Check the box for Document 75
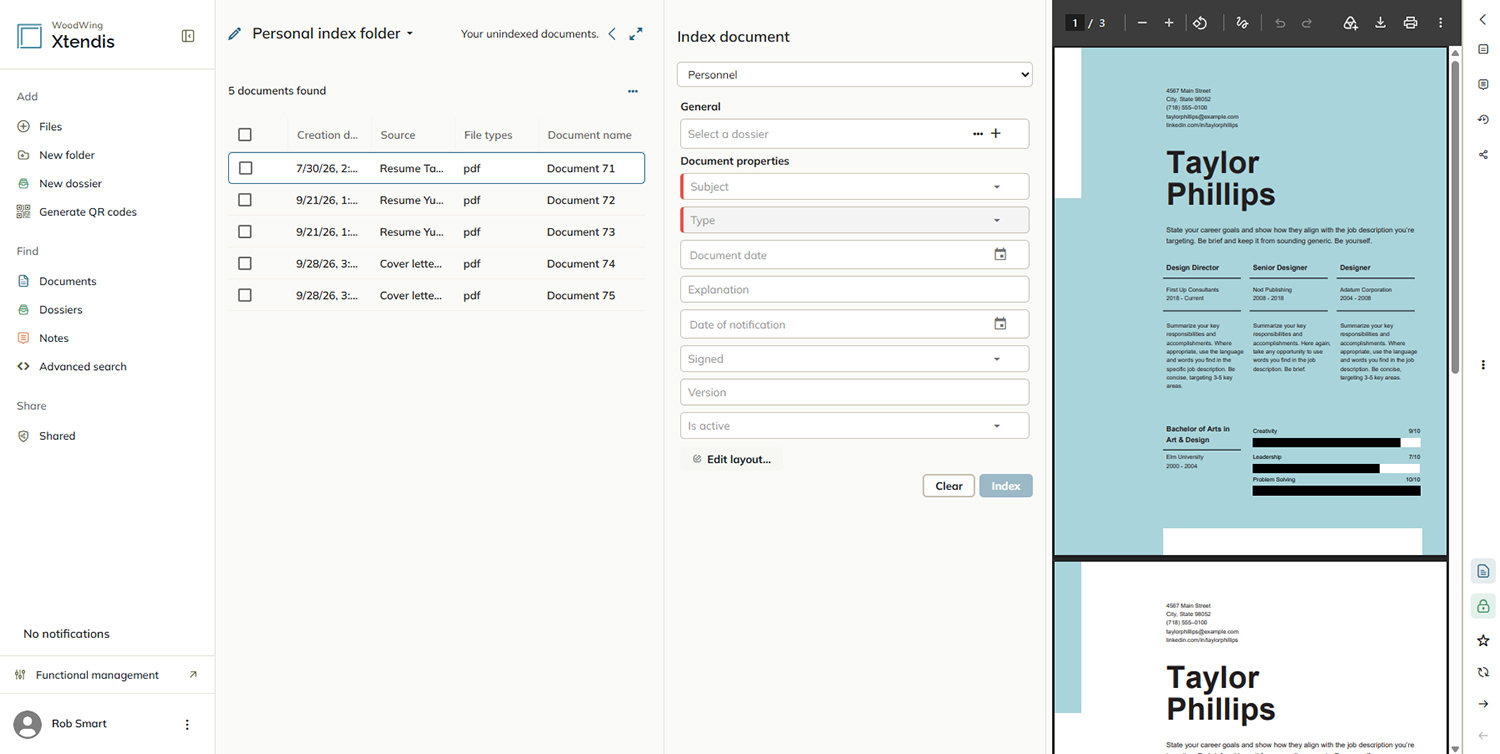Image resolution: width=1500 pixels, height=754 pixels. (x=245, y=295)
